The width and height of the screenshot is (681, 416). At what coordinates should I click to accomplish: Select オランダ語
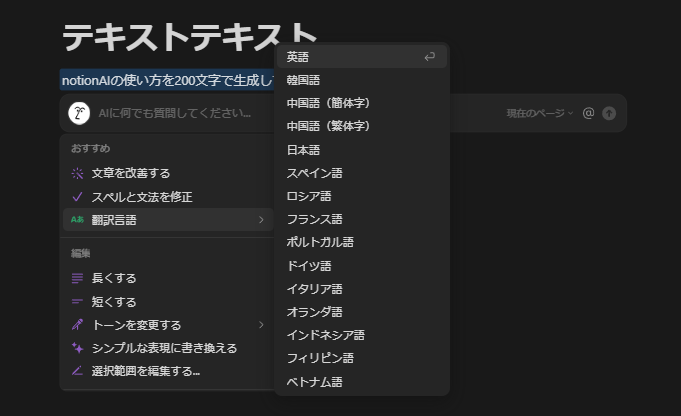[x=362, y=312]
